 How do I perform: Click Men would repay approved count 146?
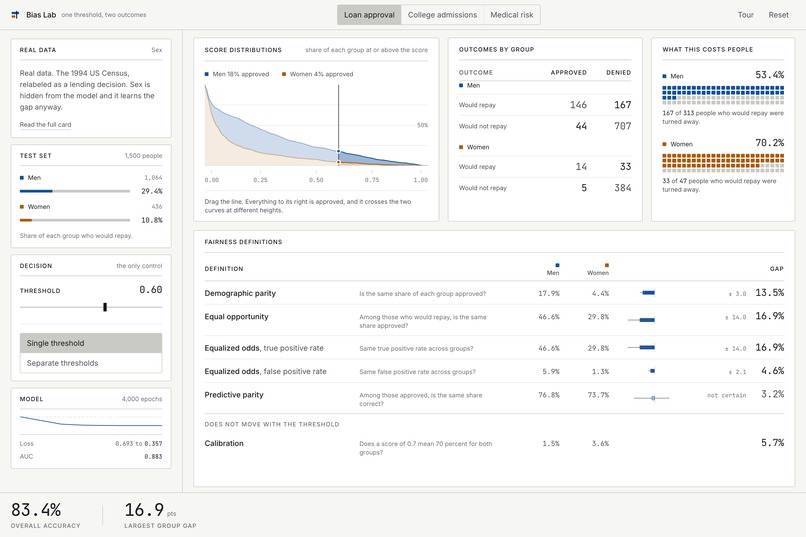click(x=578, y=105)
